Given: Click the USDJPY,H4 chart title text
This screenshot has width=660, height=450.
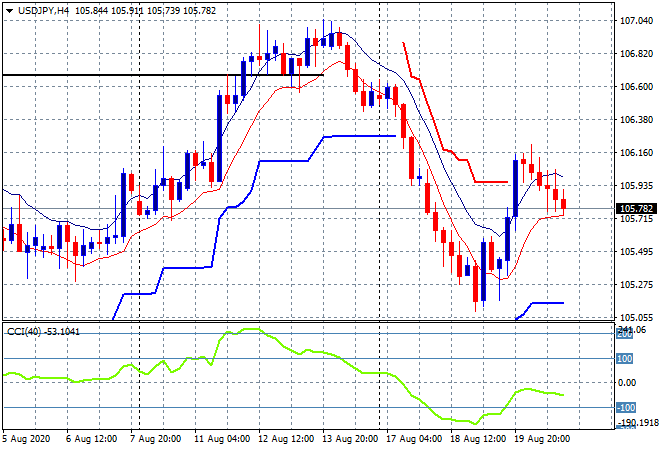Looking at the screenshot, I should [43, 11].
